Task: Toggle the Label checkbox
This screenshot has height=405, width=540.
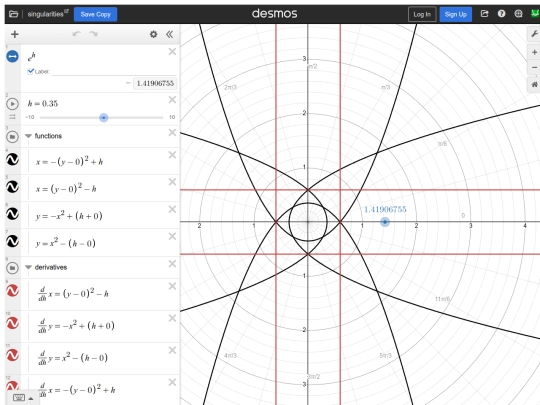Action: point(30,71)
